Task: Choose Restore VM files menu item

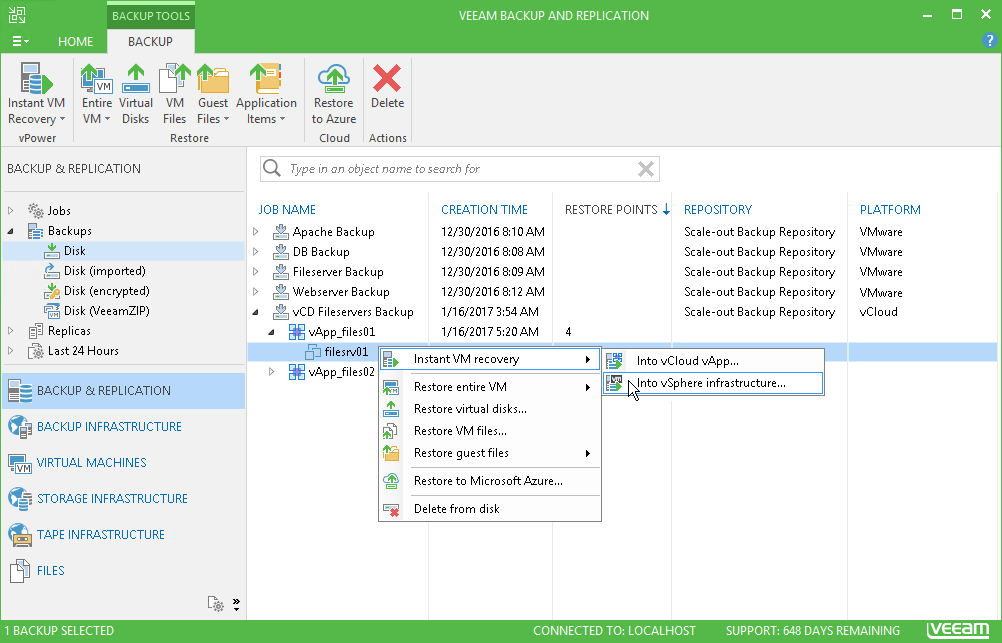Action: (490, 431)
